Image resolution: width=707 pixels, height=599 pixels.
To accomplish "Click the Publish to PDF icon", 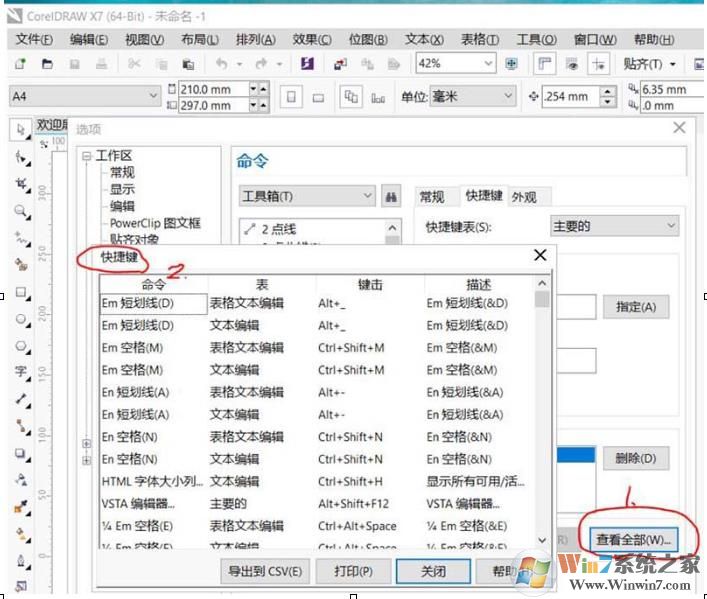I will [x=394, y=64].
